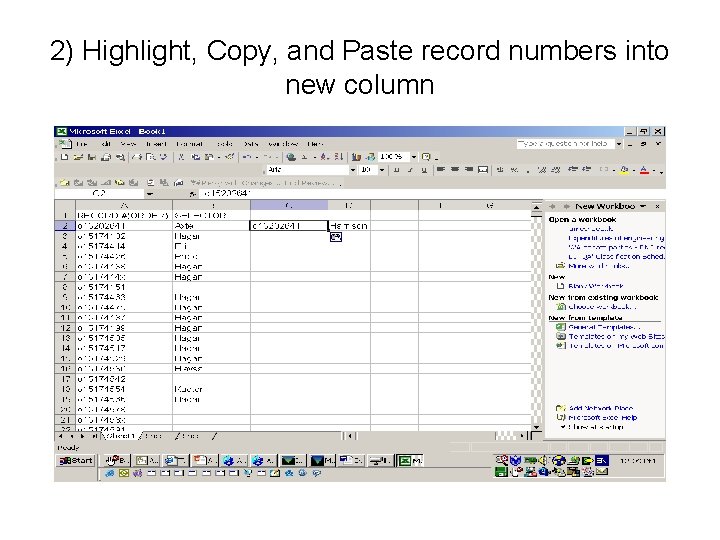Screen dimensions: 720x540
Task: Click the Sort Ascending icon
Action: point(324,157)
